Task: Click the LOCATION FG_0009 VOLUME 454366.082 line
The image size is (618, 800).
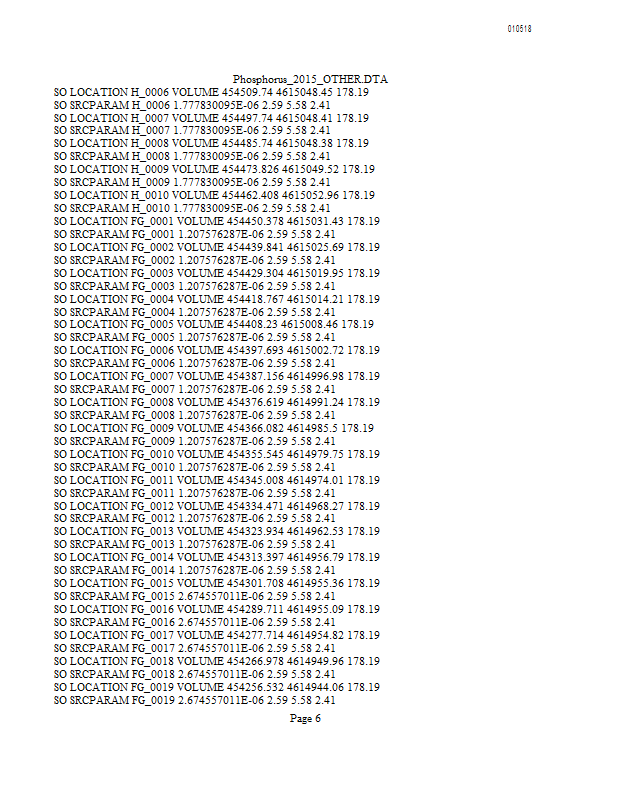Action: (x=214, y=428)
